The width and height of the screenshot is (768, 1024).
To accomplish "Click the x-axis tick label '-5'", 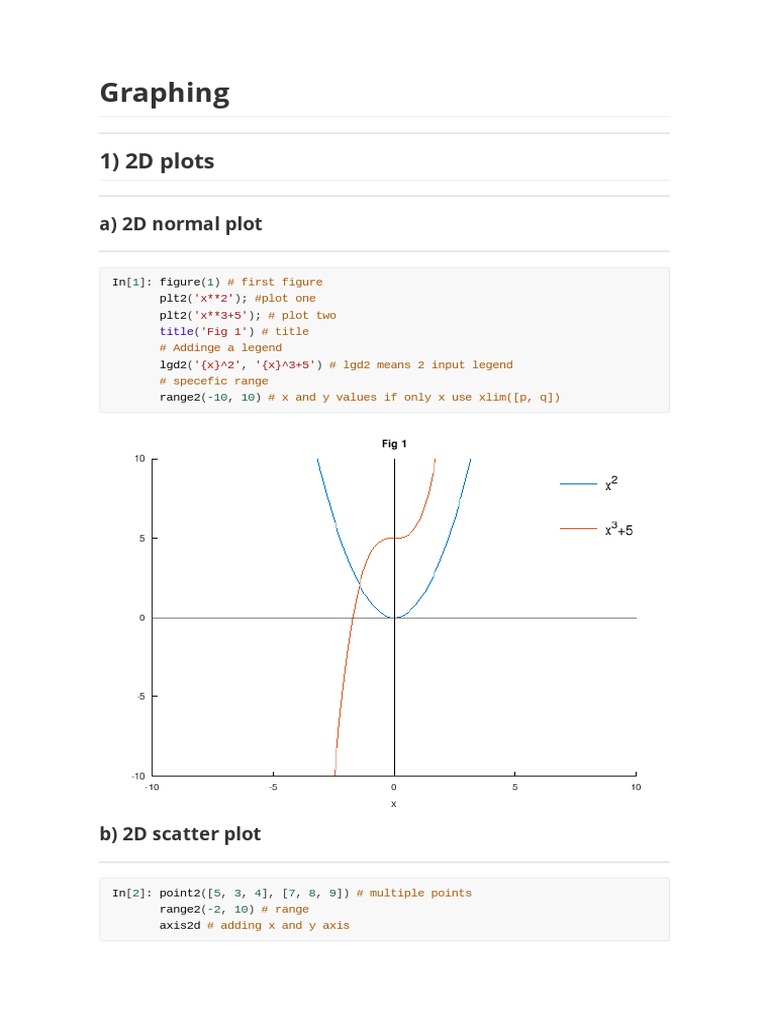I will coord(273,787).
